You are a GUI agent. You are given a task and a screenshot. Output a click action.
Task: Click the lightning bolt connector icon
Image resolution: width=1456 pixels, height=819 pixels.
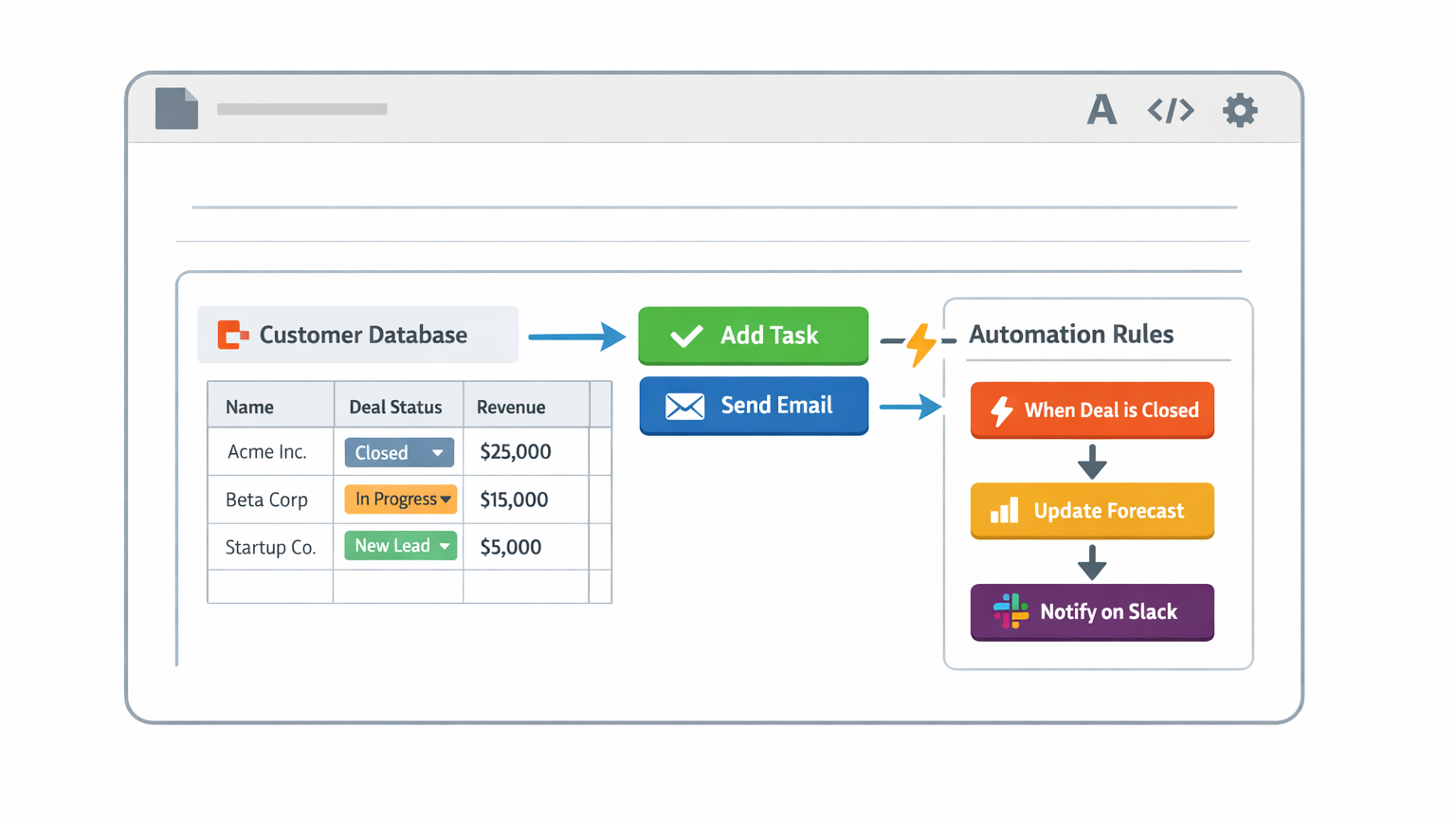click(919, 343)
